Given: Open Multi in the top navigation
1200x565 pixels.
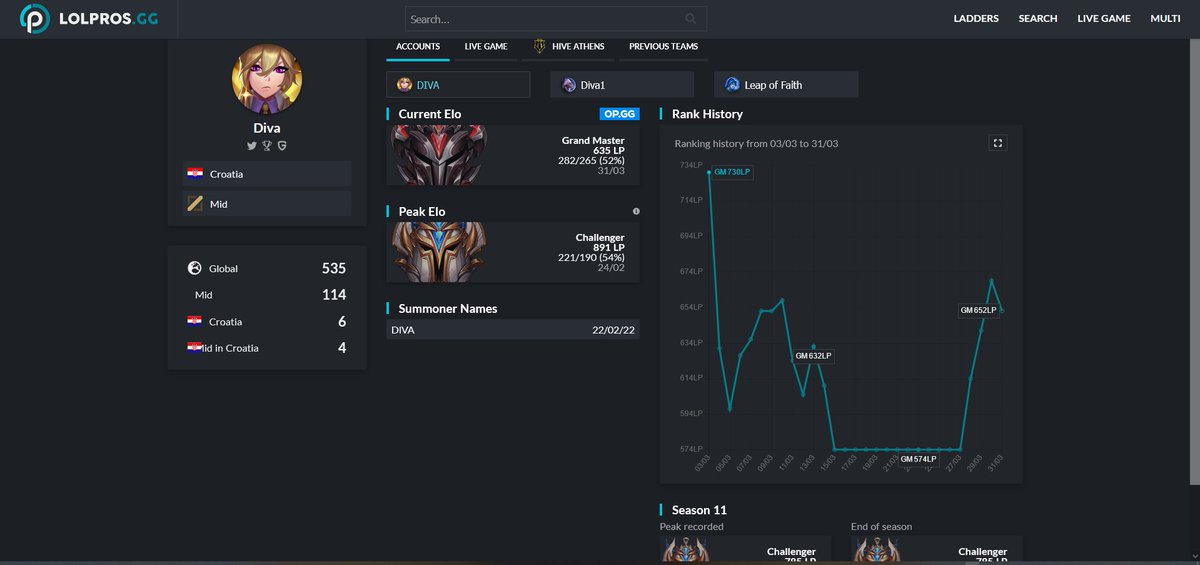Looking at the screenshot, I should (1165, 19).
